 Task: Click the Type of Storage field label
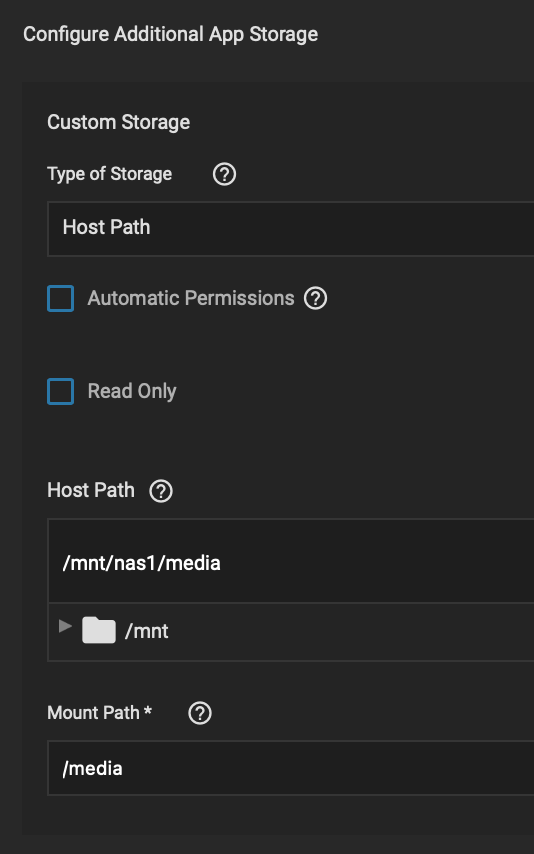coord(110,174)
